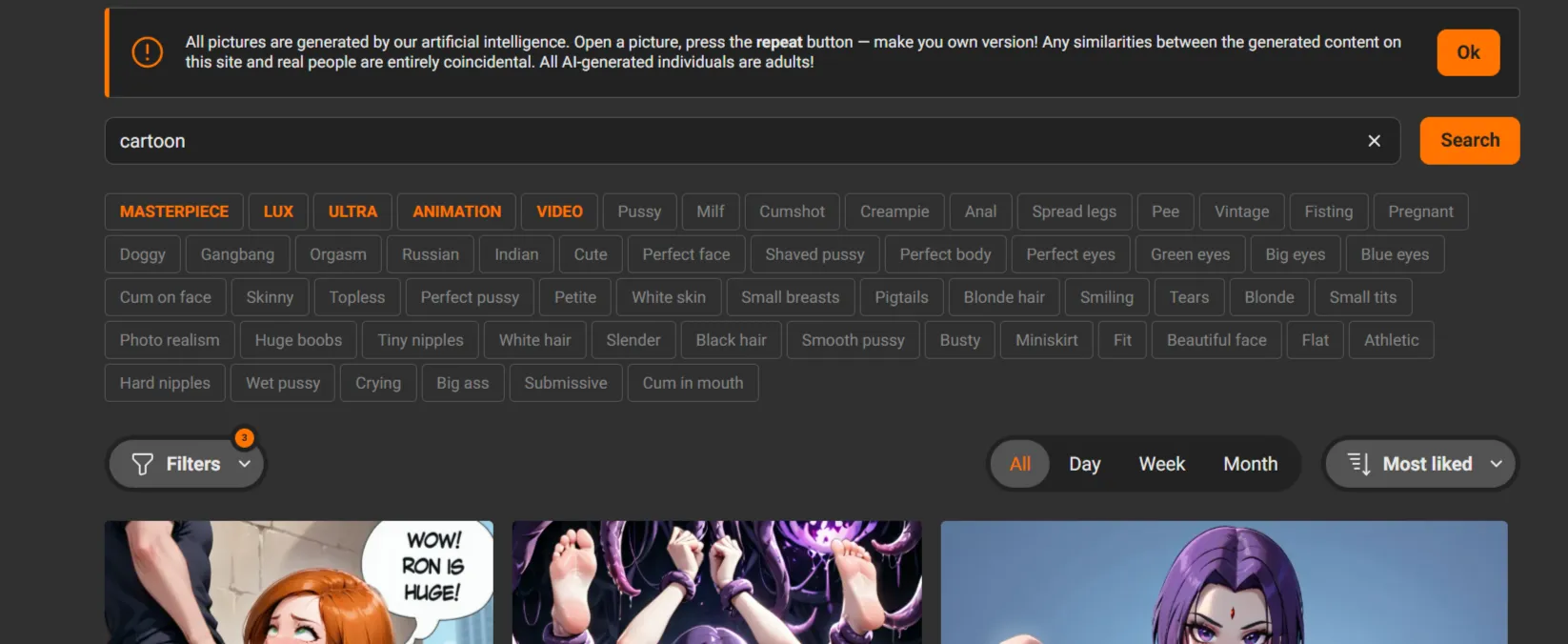Expand the Filters dropdown chevron
This screenshot has width=1568, height=644.
click(x=245, y=464)
